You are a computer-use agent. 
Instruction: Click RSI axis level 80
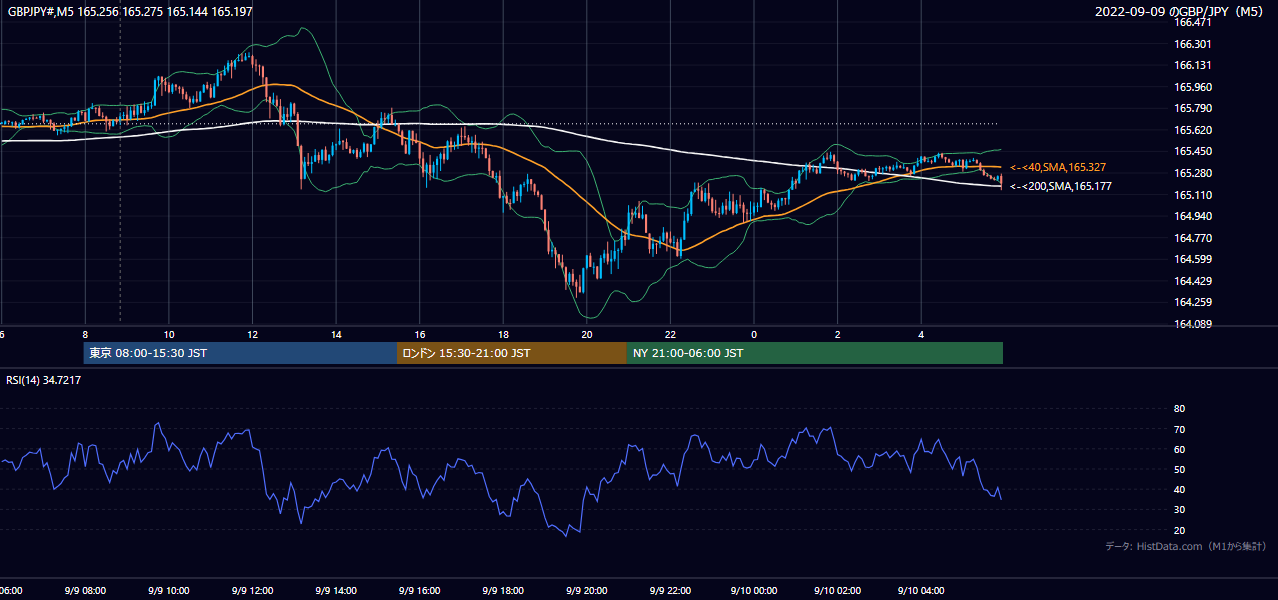pos(1179,409)
